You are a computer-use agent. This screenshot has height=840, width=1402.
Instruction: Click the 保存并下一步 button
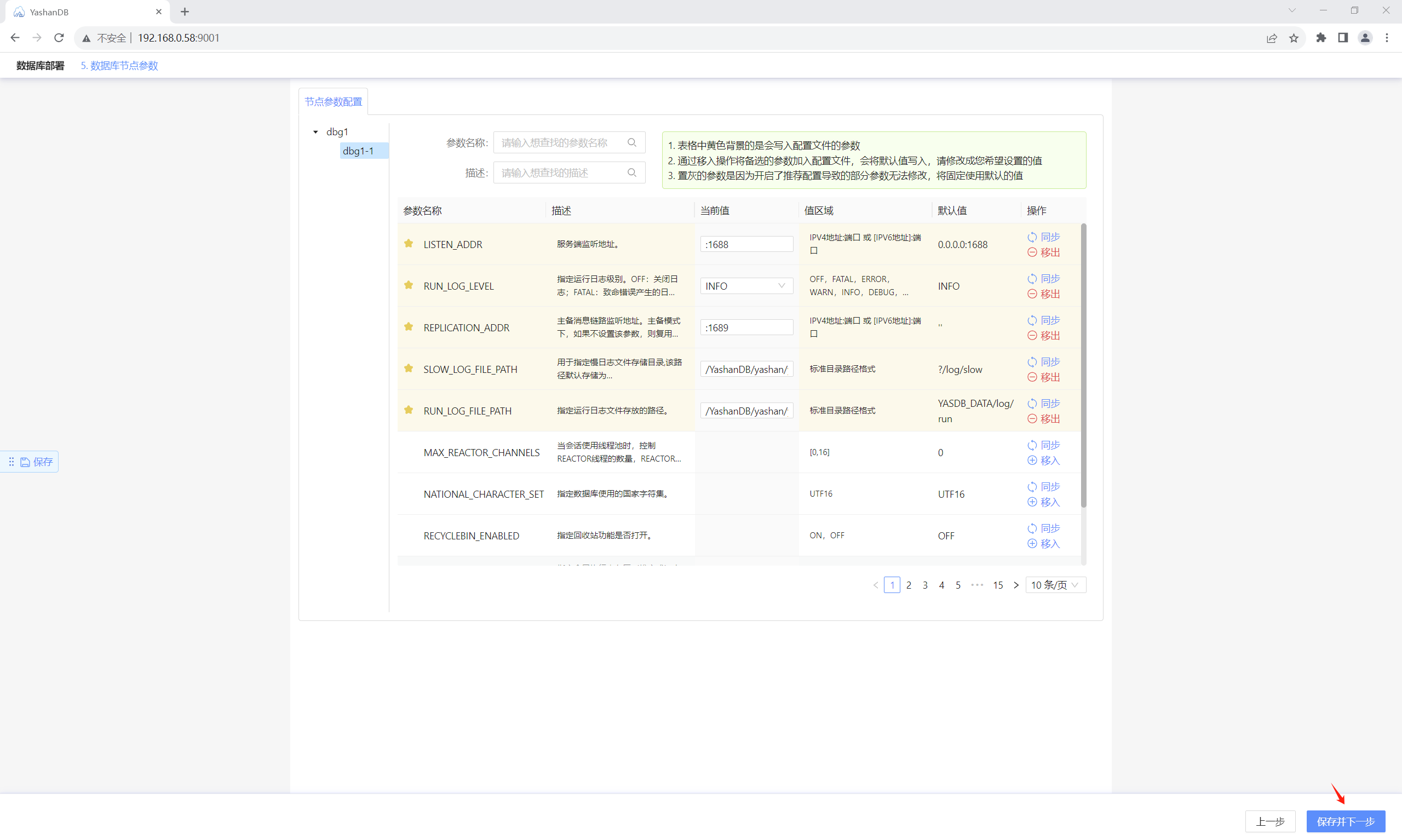[1345, 821]
